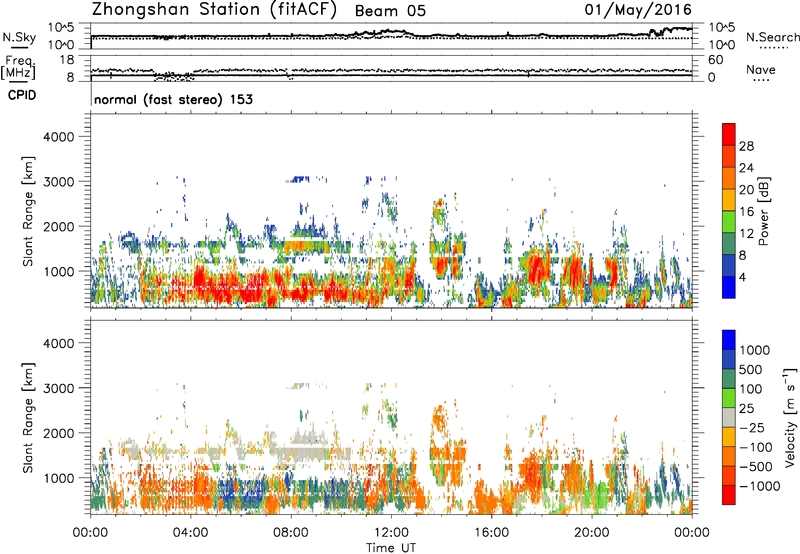Pick the dark blue bottom segment of Power colorbar

(x=729, y=288)
